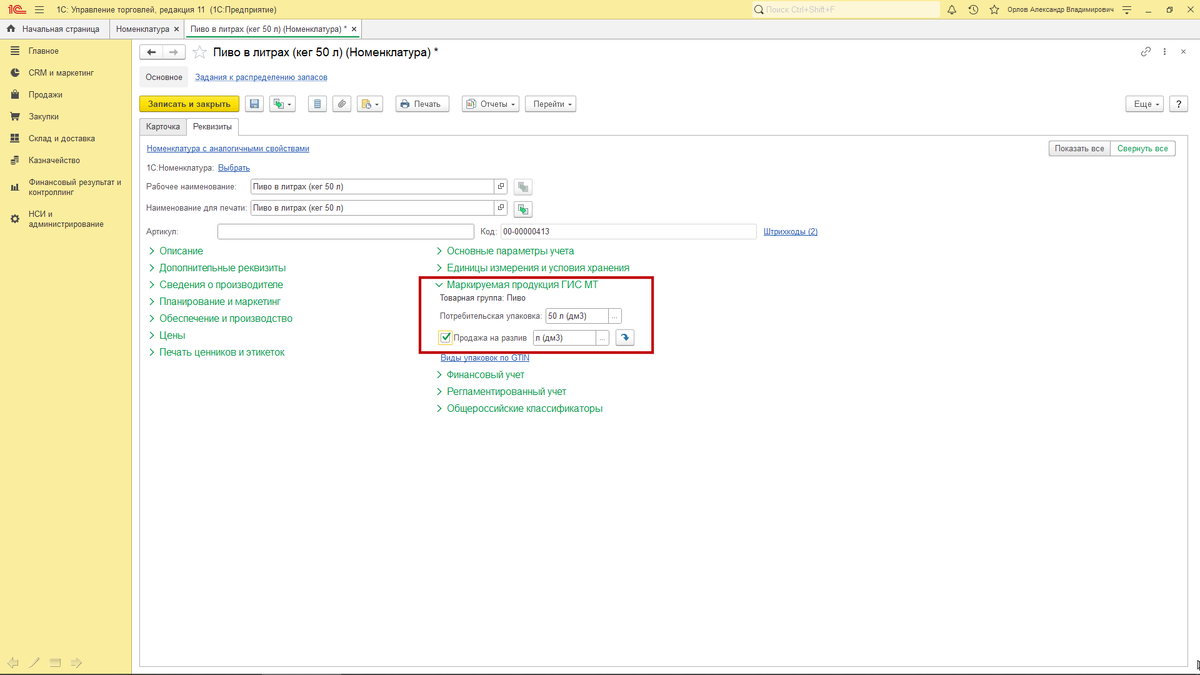Close the Номенклатура tab
The image size is (1200, 675).
pos(177,29)
